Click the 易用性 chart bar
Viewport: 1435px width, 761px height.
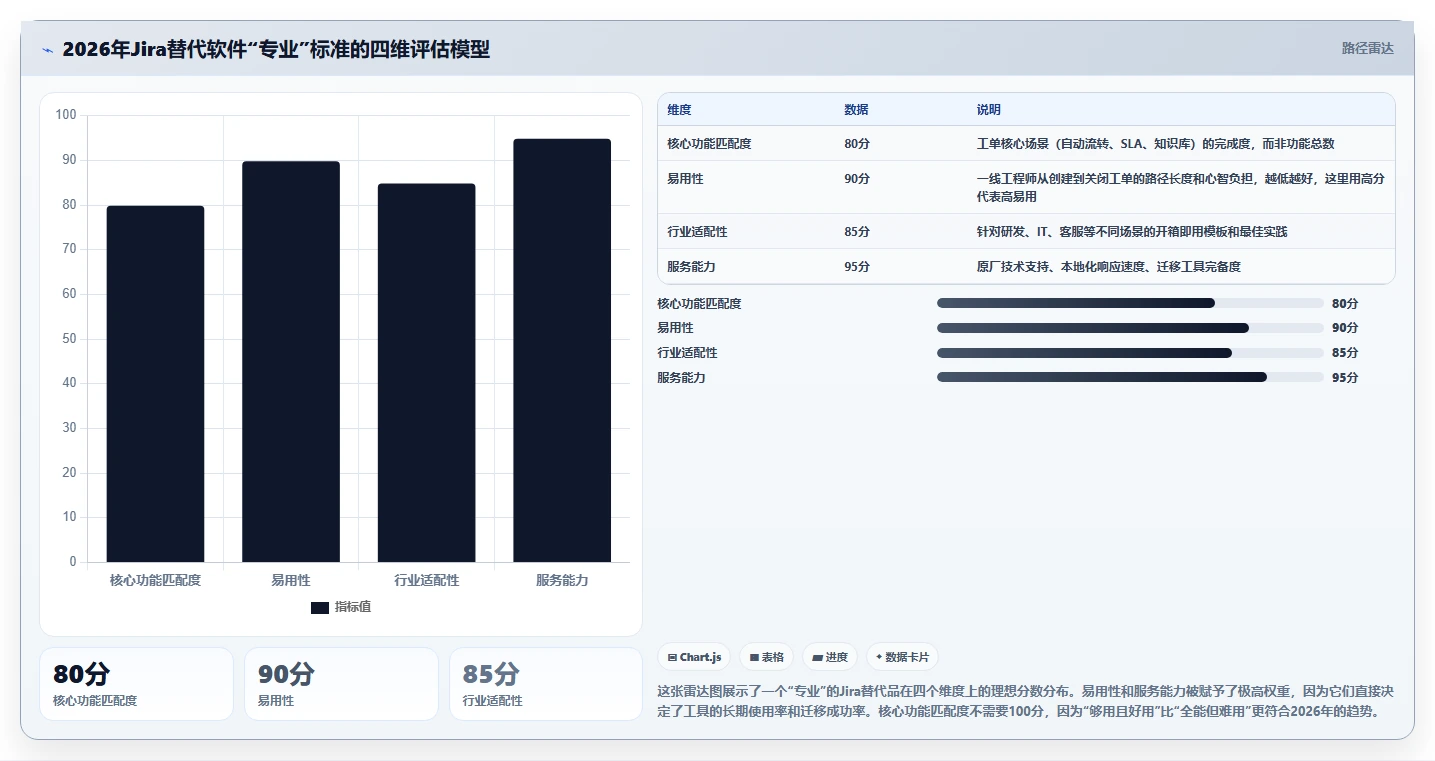291,362
